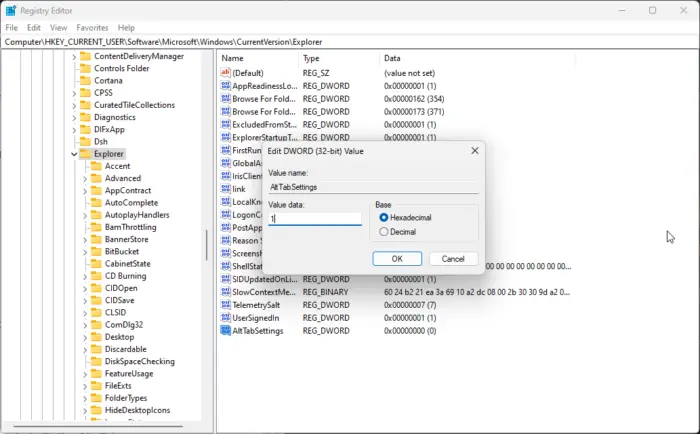
Task: Click the Value data input field
Action: point(315,219)
